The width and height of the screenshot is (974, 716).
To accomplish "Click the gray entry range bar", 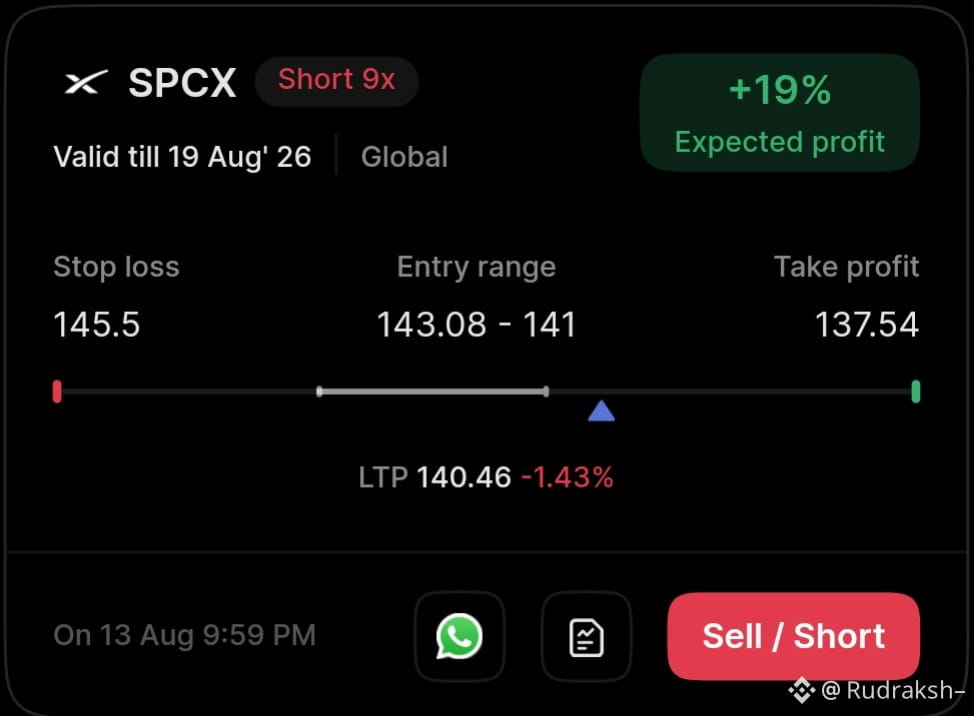I will [432, 392].
